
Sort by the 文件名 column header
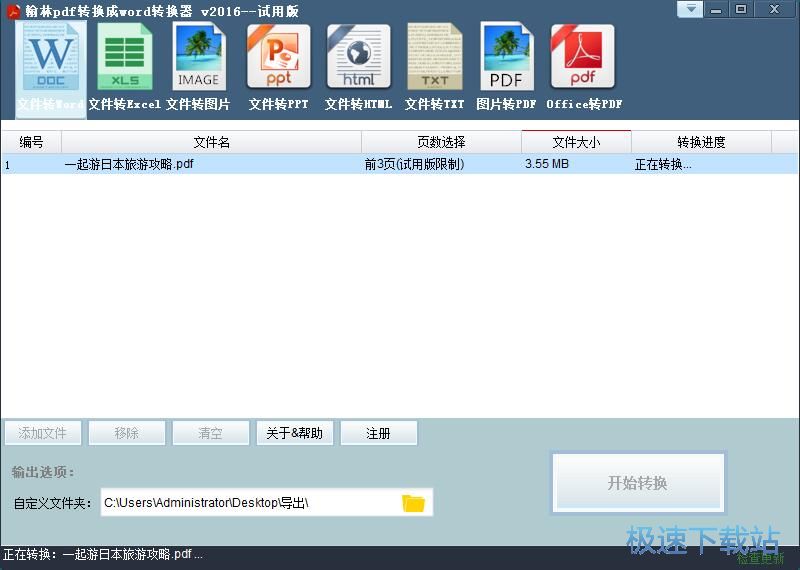point(211,142)
